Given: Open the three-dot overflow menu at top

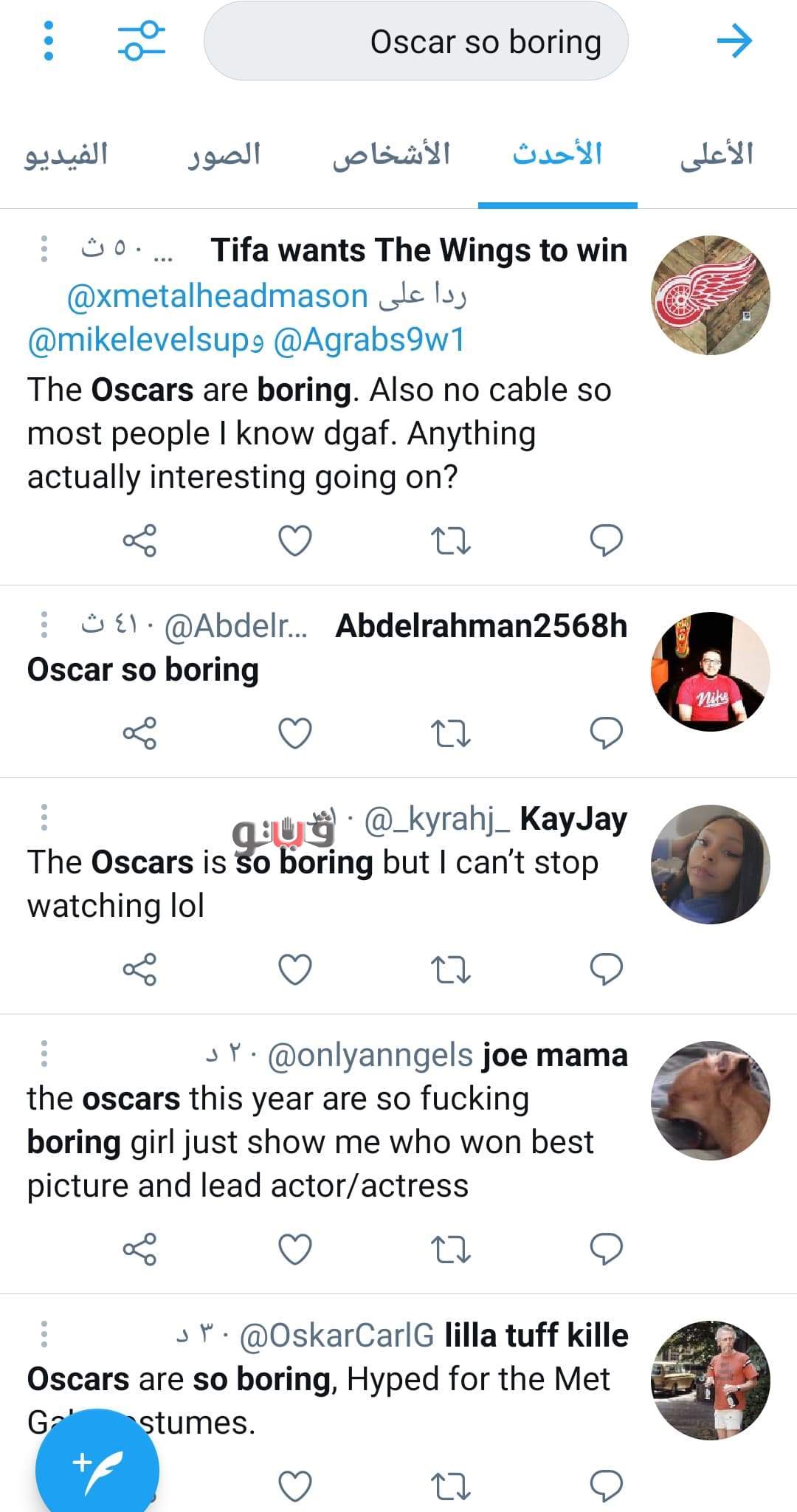Looking at the screenshot, I should click(49, 41).
